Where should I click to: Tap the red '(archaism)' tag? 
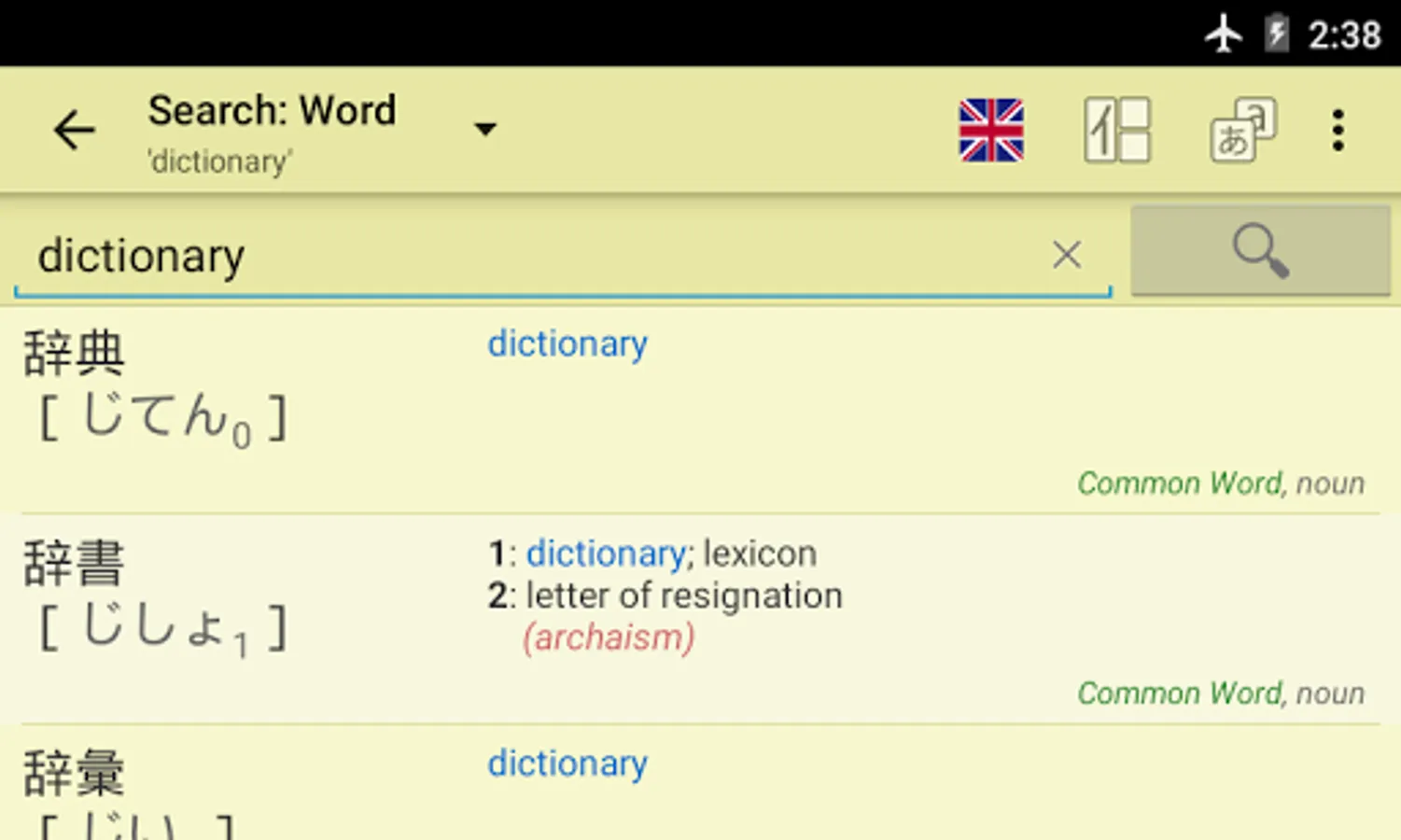609,637
